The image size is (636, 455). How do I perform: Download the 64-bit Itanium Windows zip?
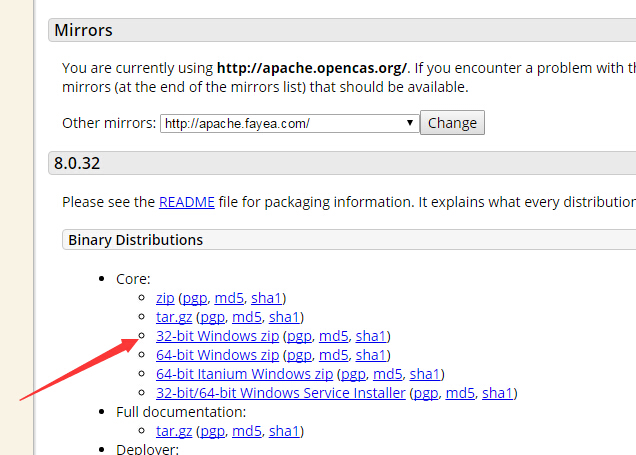pyautogui.click(x=245, y=374)
